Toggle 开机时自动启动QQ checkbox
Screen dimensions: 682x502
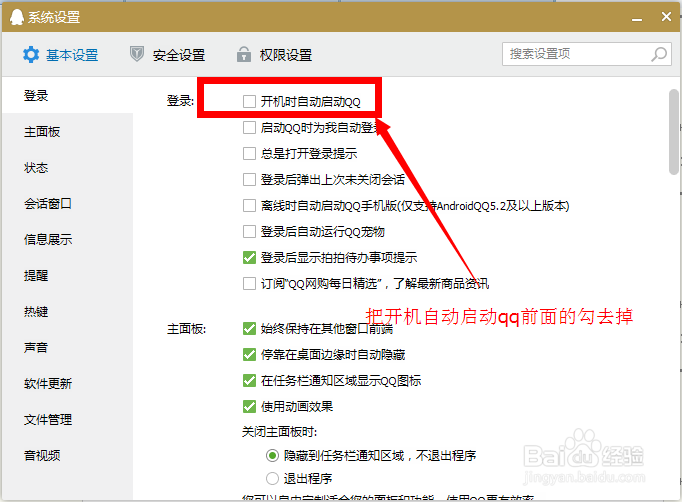pos(249,101)
